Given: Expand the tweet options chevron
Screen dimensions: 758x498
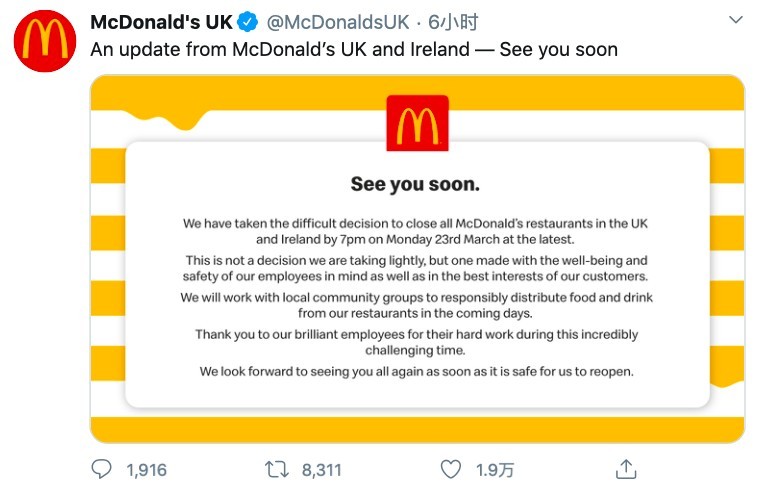Looking at the screenshot, I should pyautogui.click(x=735, y=20).
